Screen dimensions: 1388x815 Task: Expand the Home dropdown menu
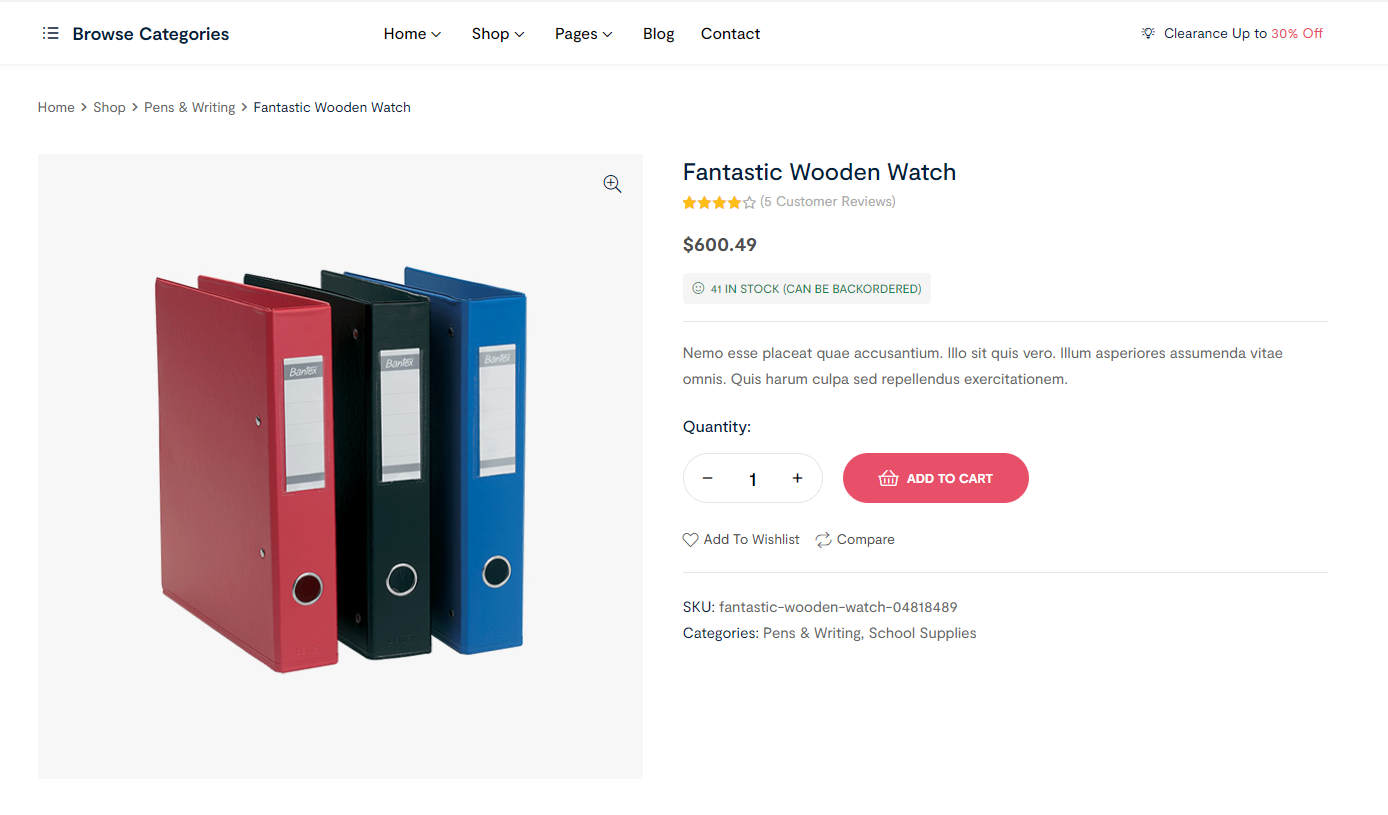pyautogui.click(x=412, y=34)
